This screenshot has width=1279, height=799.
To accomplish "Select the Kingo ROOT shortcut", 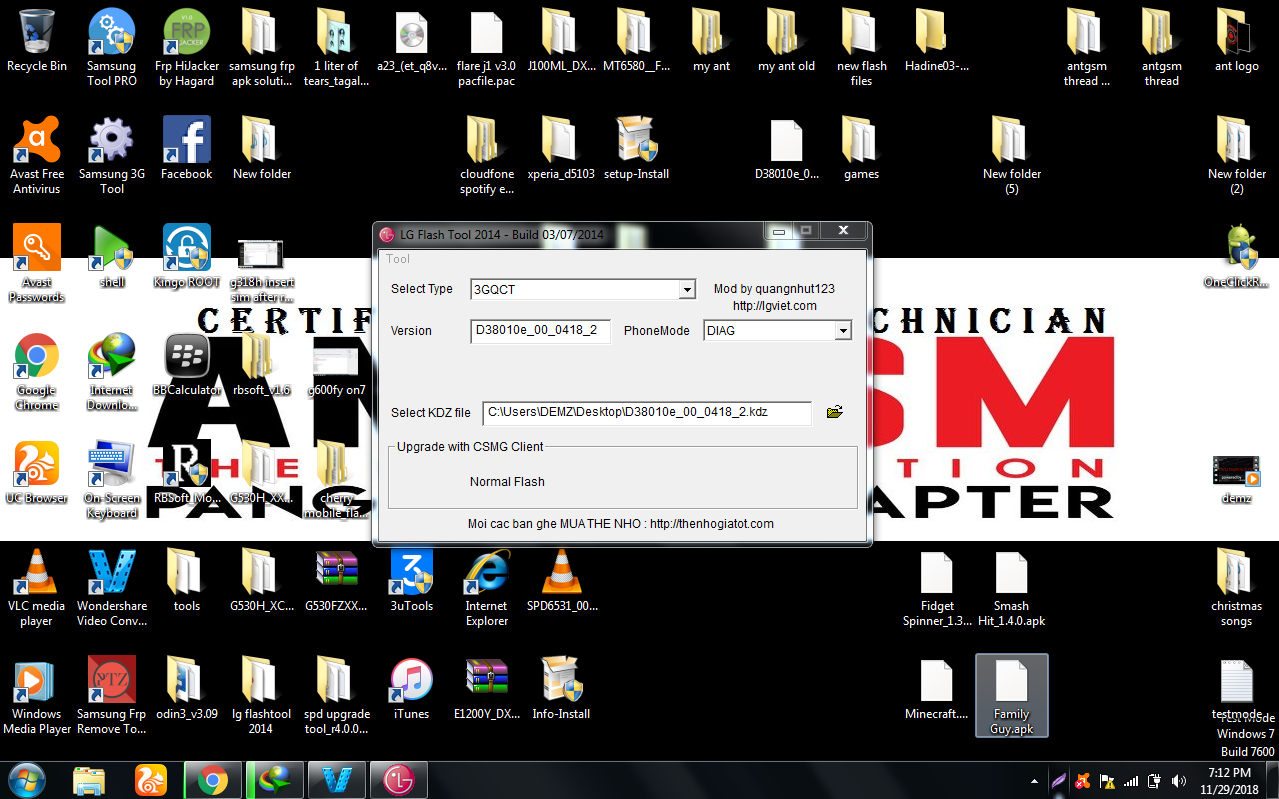I will pos(186,256).
